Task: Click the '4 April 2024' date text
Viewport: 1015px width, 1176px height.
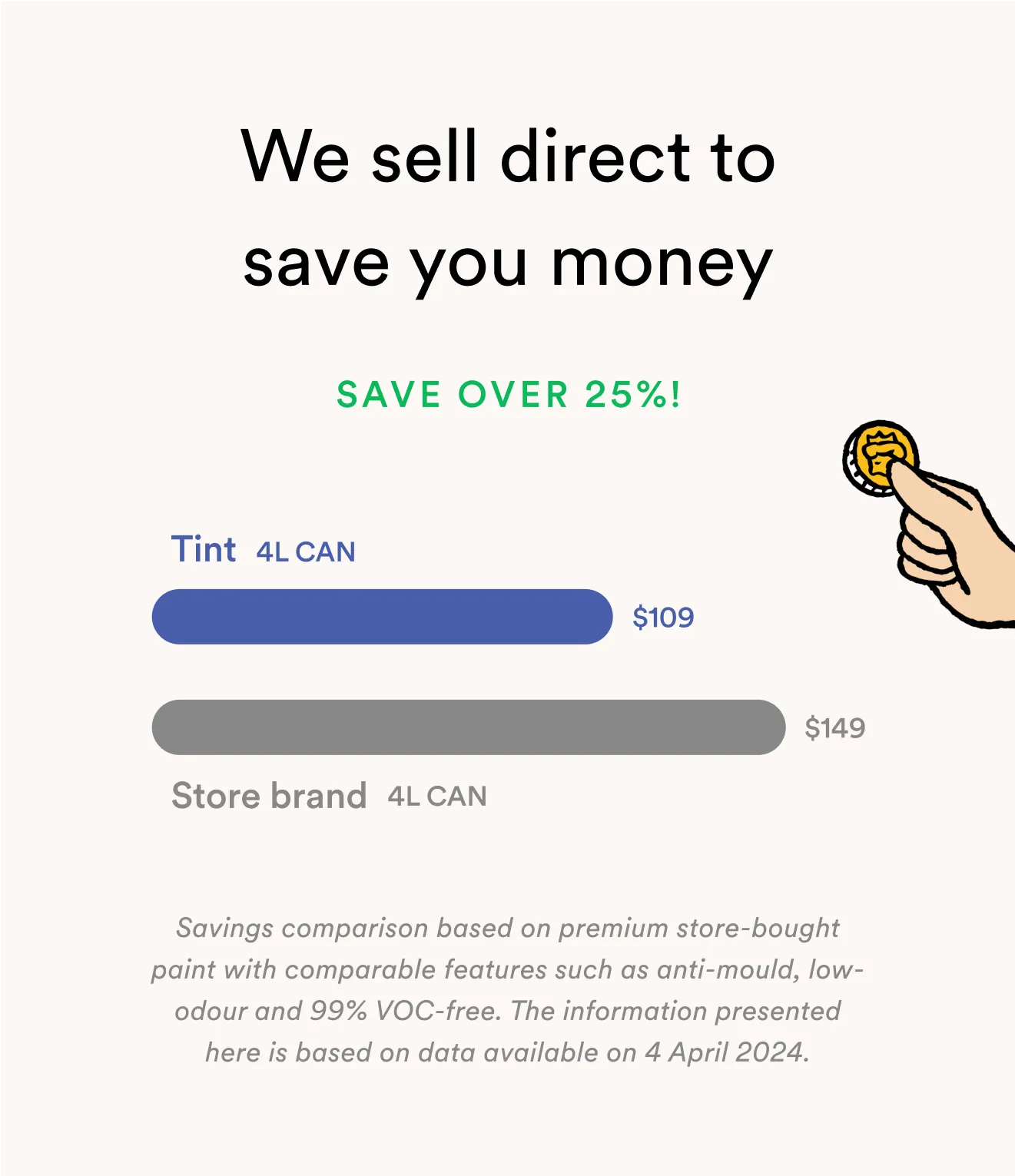Action: (x=727, y=1052)
